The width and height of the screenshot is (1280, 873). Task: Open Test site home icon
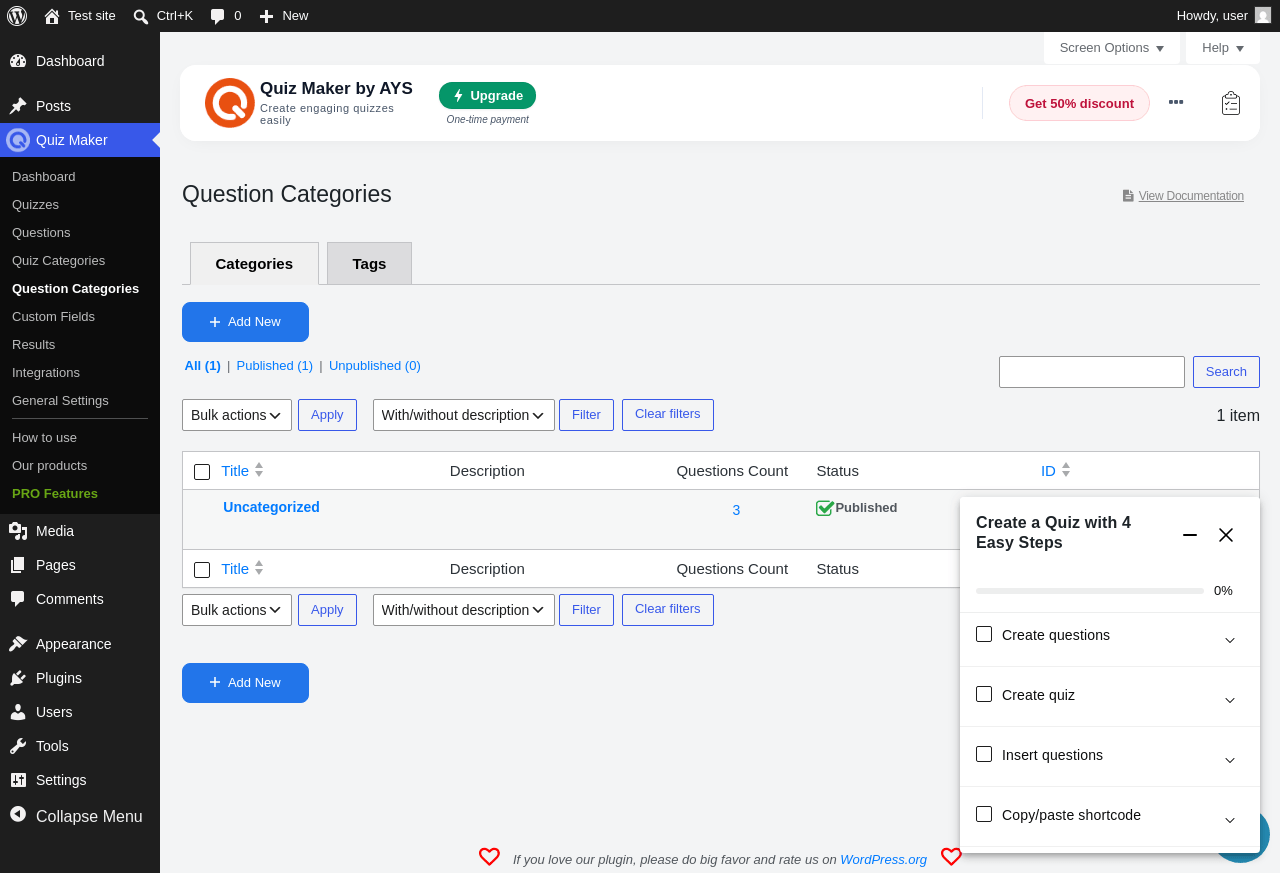pyautogui.click(x=52, y=16)
